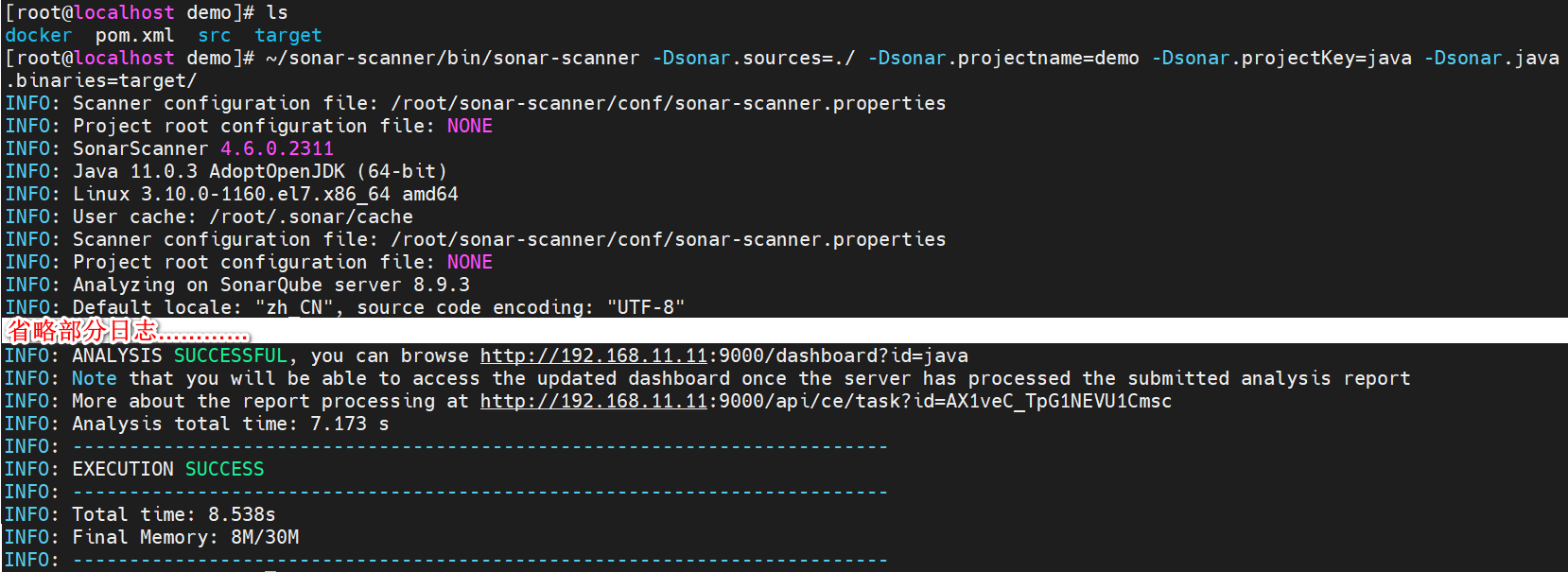Click the green SUCCESSFUL word after ANALYSIS
Image resolution: width=1568 pixels, height=572 pixels.
pyautogui.click(x=230, y=355)
